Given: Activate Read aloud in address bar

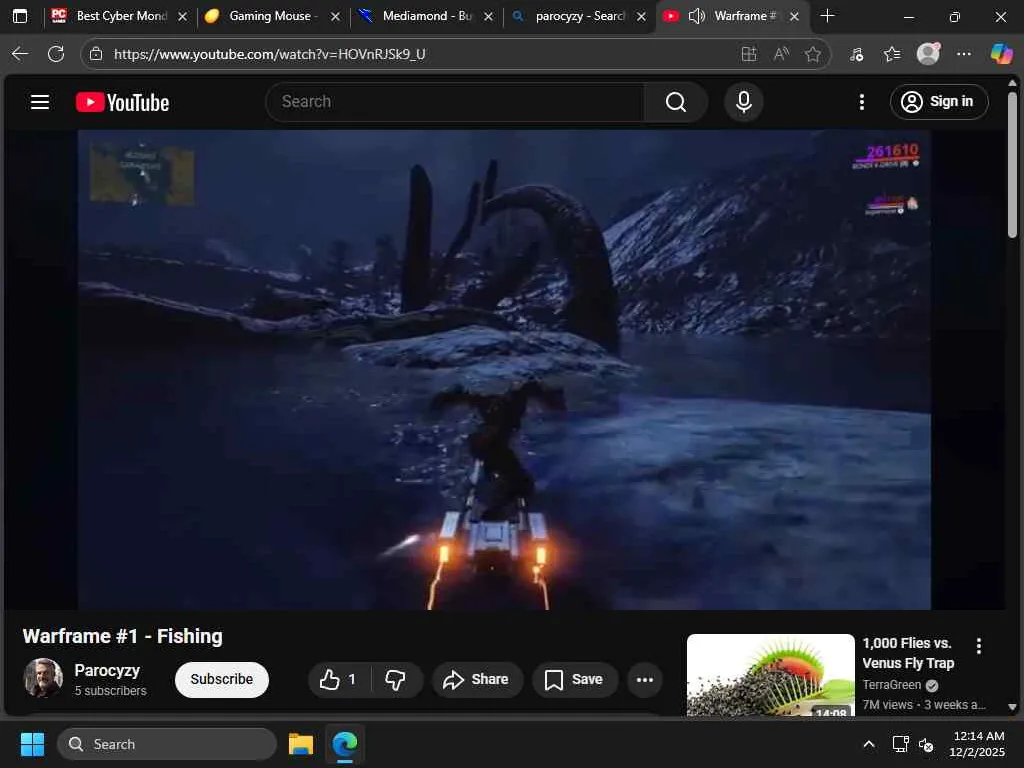Looking at the screenshot, I should click(x=781, y=54).
